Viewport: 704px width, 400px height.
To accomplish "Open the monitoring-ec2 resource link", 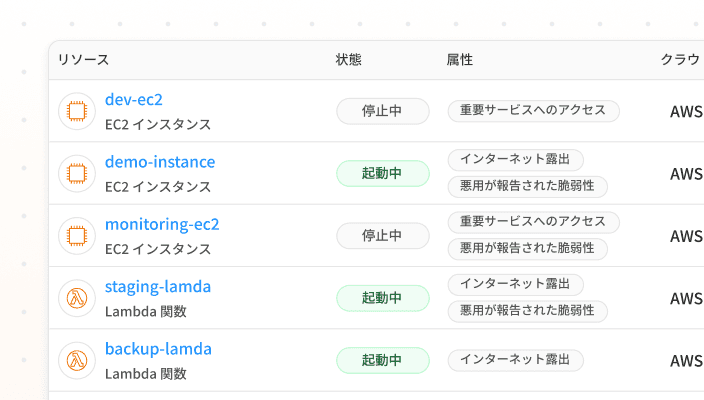I will click(x=162, y=223).
